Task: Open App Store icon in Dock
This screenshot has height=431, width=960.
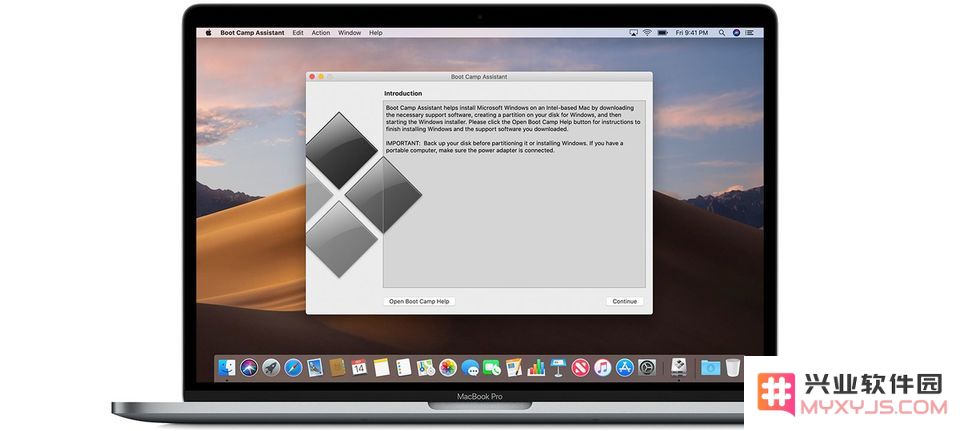Action: [x=624, y=367]
